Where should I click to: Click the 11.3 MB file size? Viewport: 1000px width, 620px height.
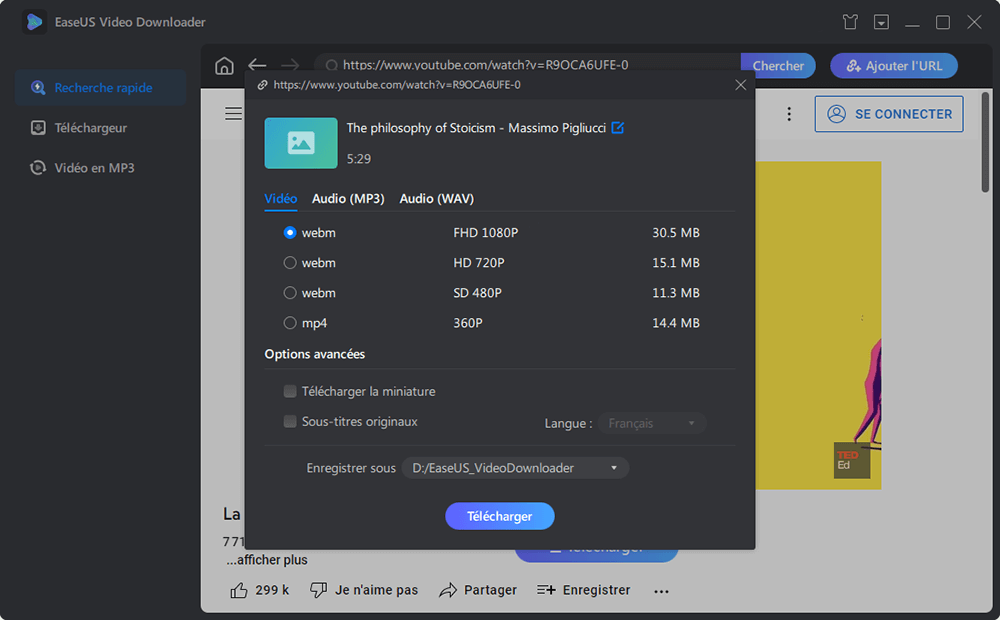675,293
